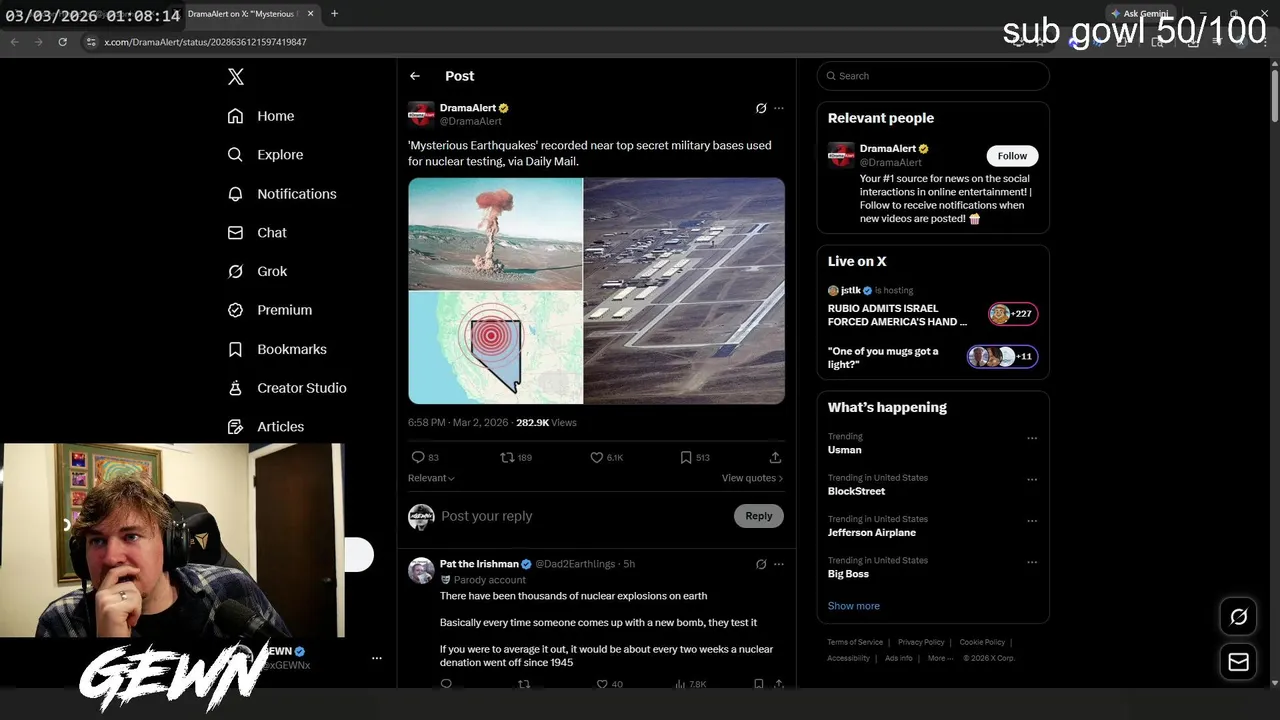1280x720 pixels.
Task: Go back using the Post back arrow
Action: [x=415, y=76]
